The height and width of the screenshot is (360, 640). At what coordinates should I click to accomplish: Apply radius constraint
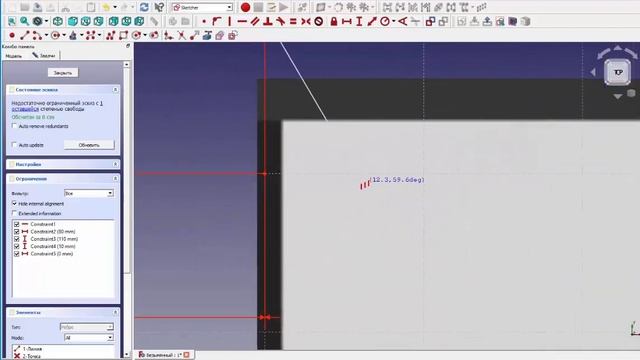coord(384,21)
